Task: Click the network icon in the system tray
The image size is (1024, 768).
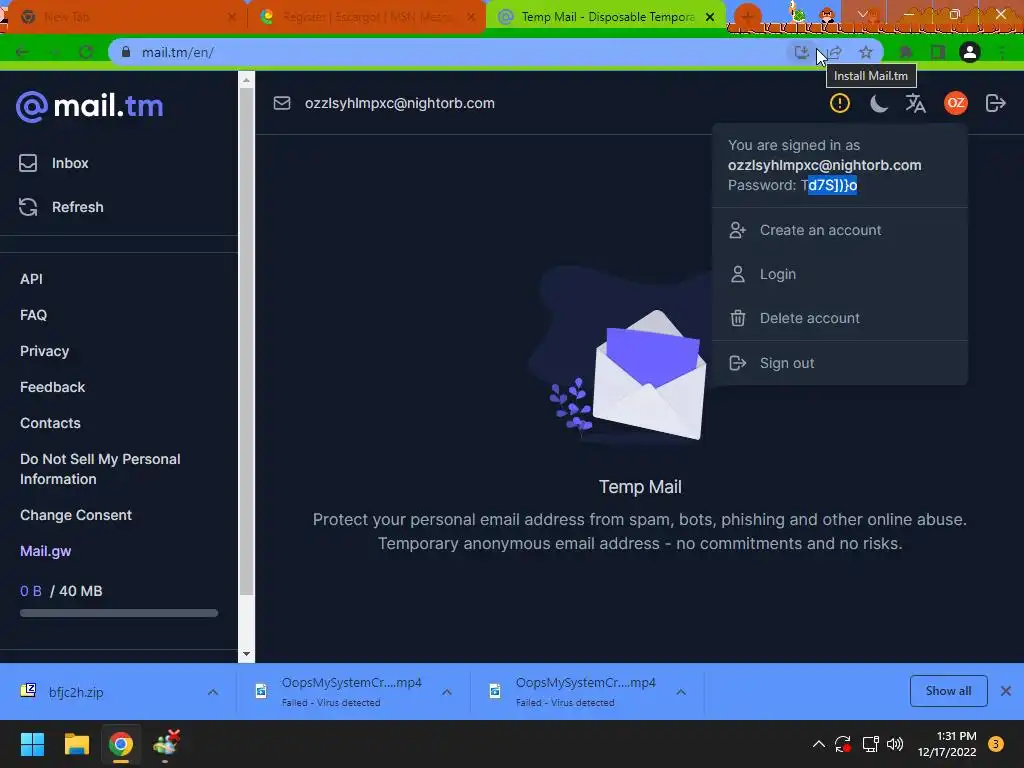Action: (x=871, y=744)
